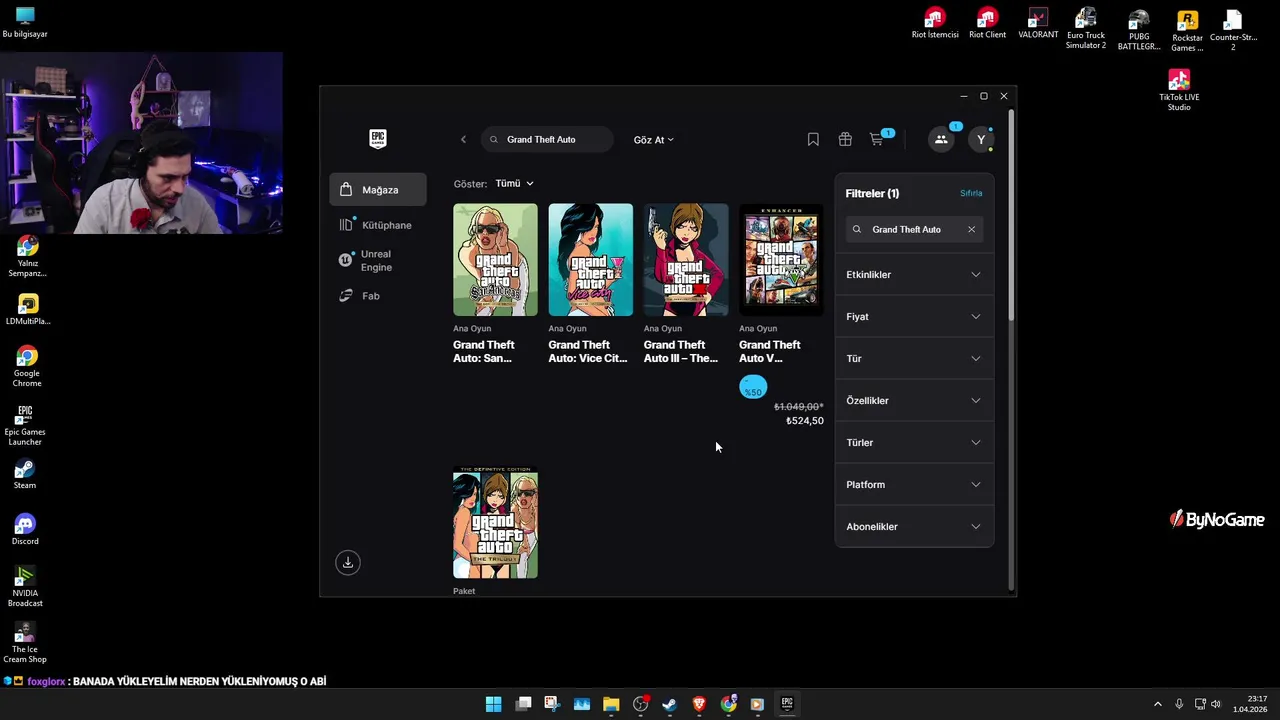Click the Epic Games logo in sidebar

click(377, 139)
